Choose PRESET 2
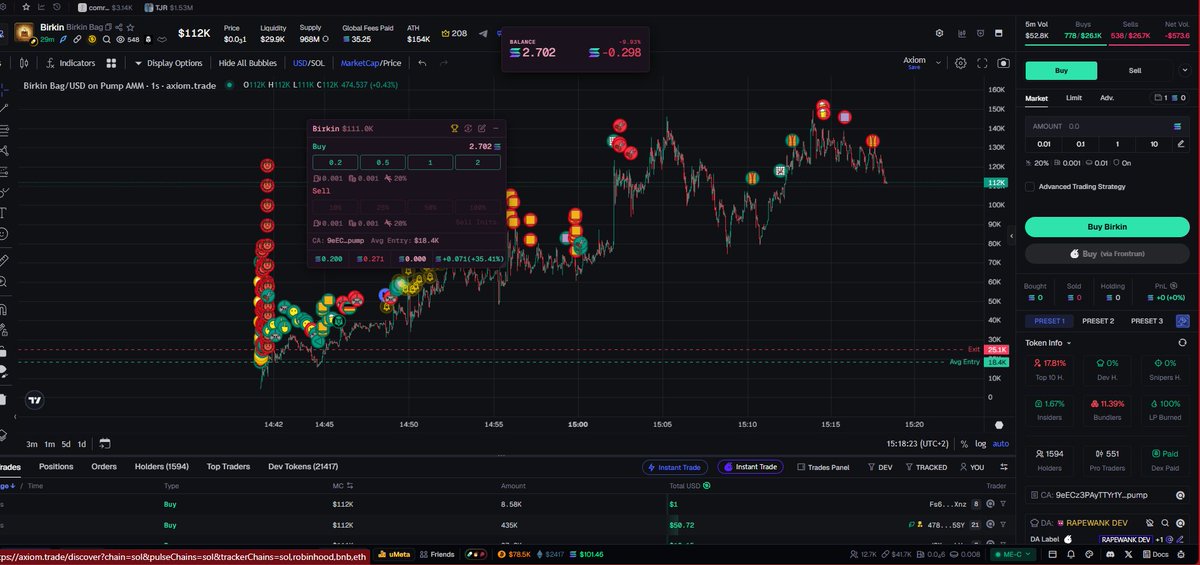1200x565 pixels. coord(1097,321)
